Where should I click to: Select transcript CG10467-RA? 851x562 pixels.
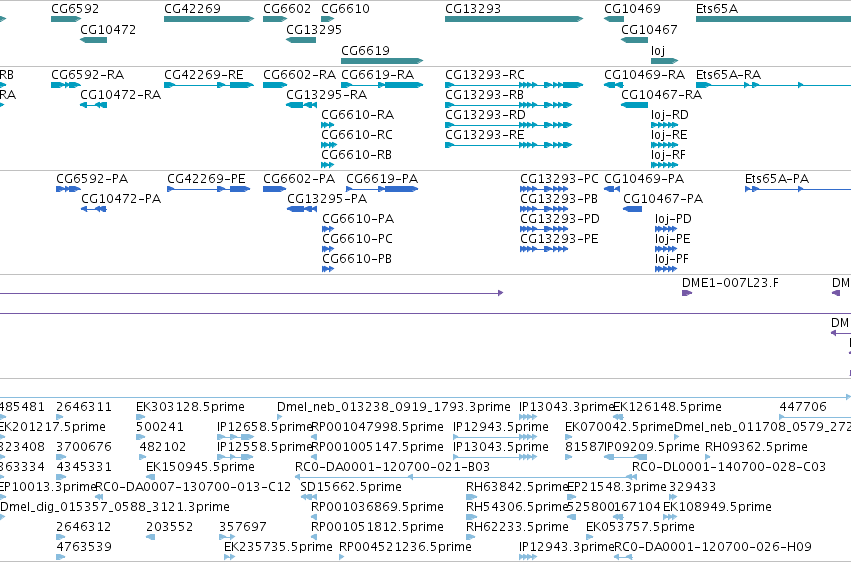click(x=662, y=95)
